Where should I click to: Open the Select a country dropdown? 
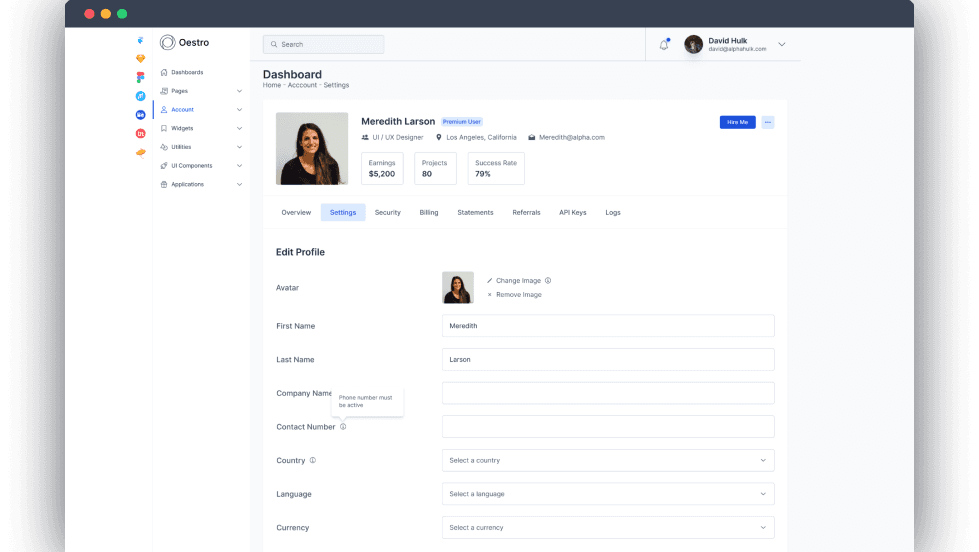(x=608, y=460)
